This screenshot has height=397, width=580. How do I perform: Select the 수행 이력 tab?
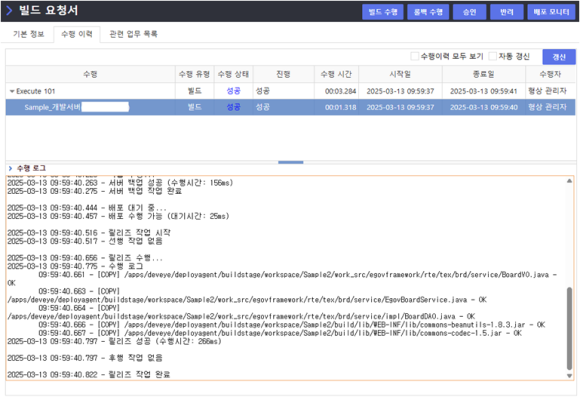tap(77, 34)
